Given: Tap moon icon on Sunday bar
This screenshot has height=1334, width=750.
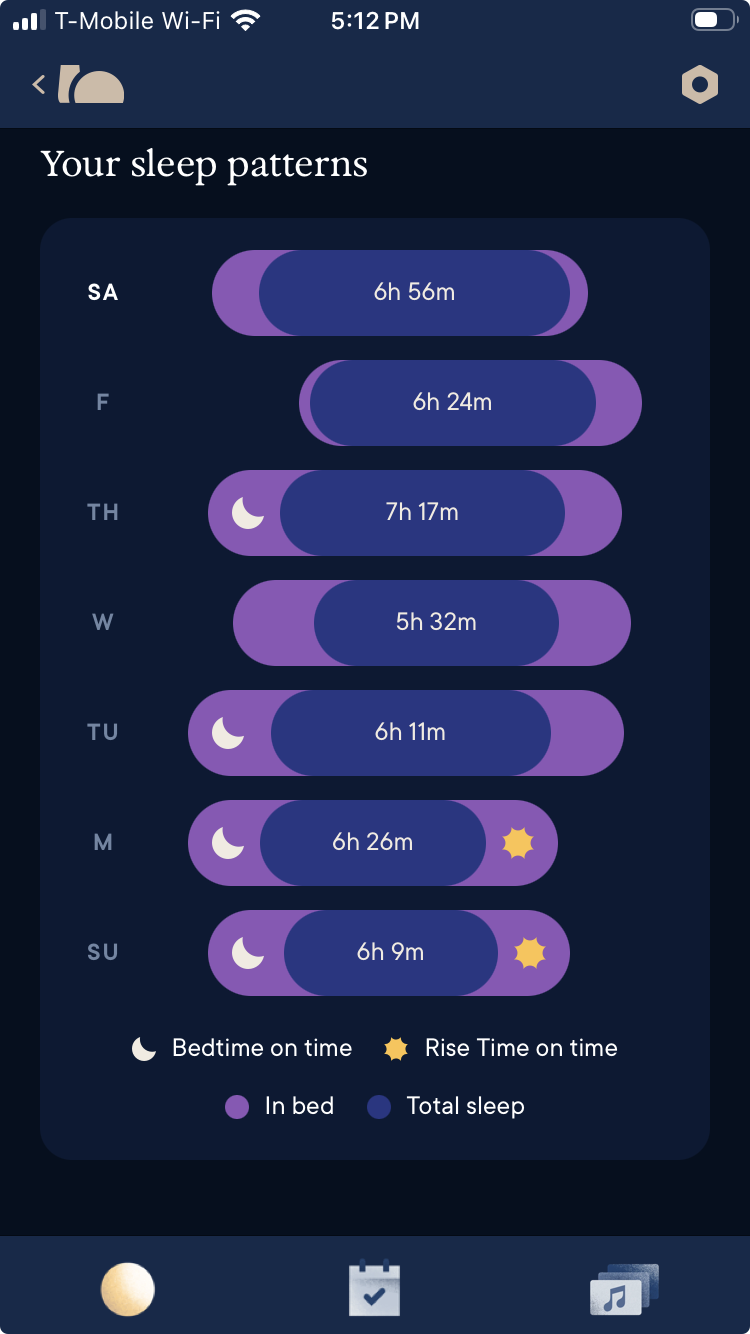Looking at the screenshot, I should point(248,953).
